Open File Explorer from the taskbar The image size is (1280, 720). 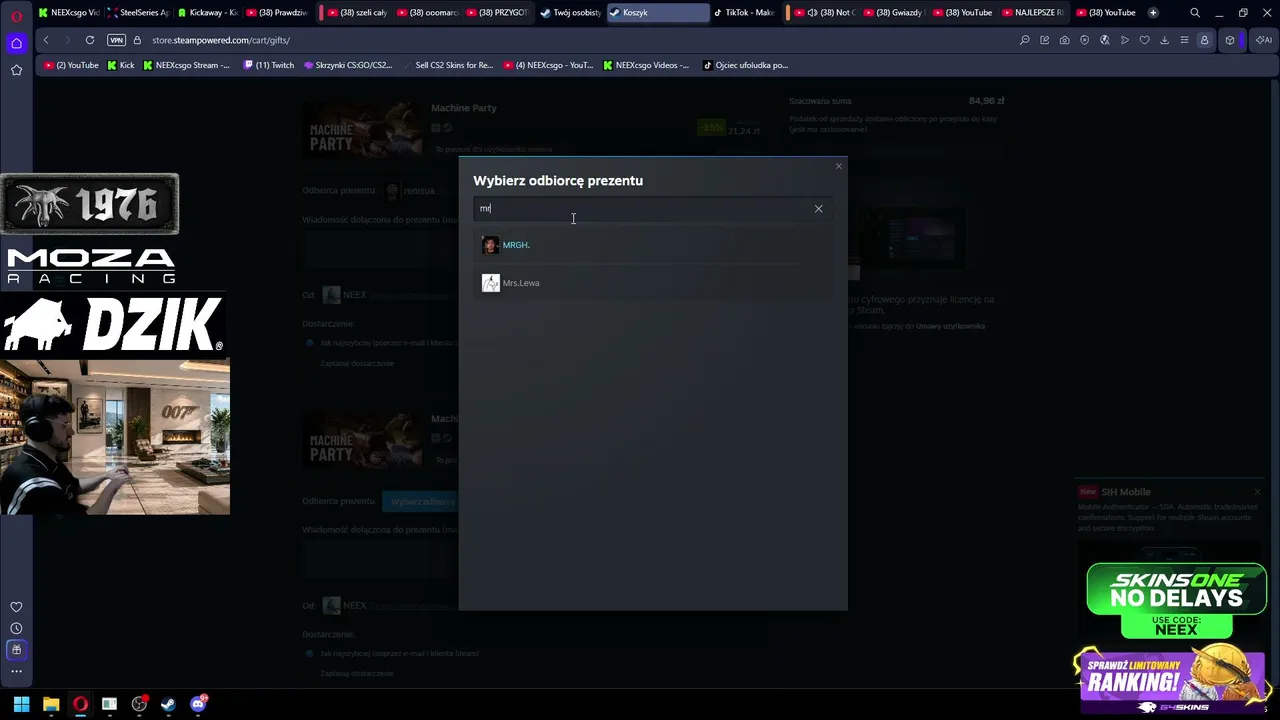pyautogui.click(x=51, y=704)
